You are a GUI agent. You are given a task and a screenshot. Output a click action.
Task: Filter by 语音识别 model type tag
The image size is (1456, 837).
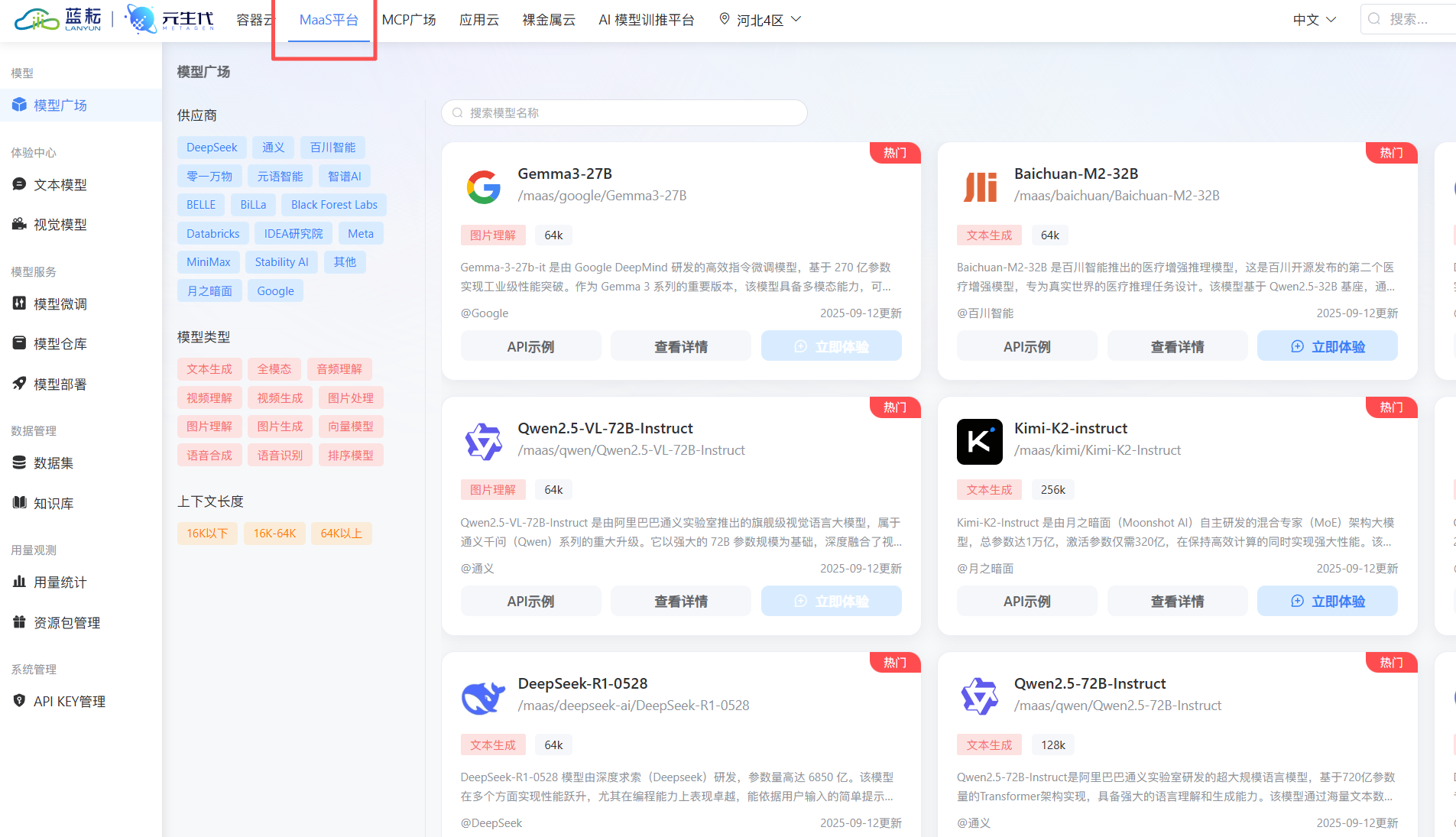coord(280,456)
